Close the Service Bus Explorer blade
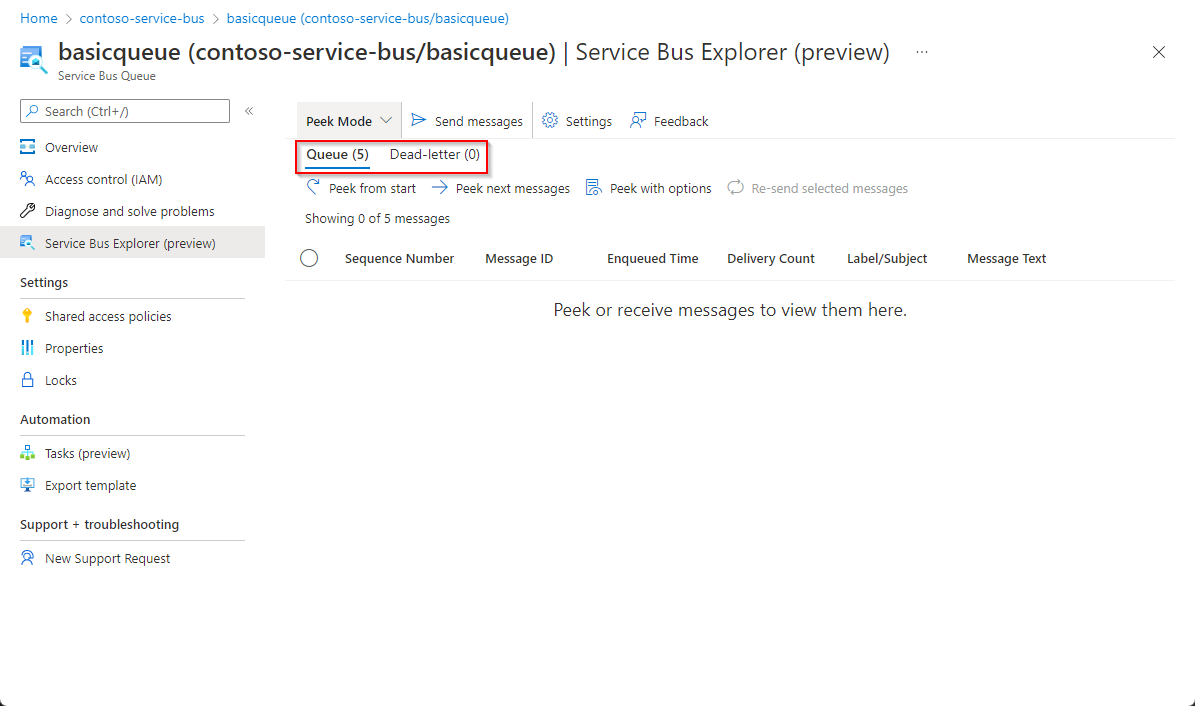This screenshot has height=706, width=1195. coord(1158,52)
